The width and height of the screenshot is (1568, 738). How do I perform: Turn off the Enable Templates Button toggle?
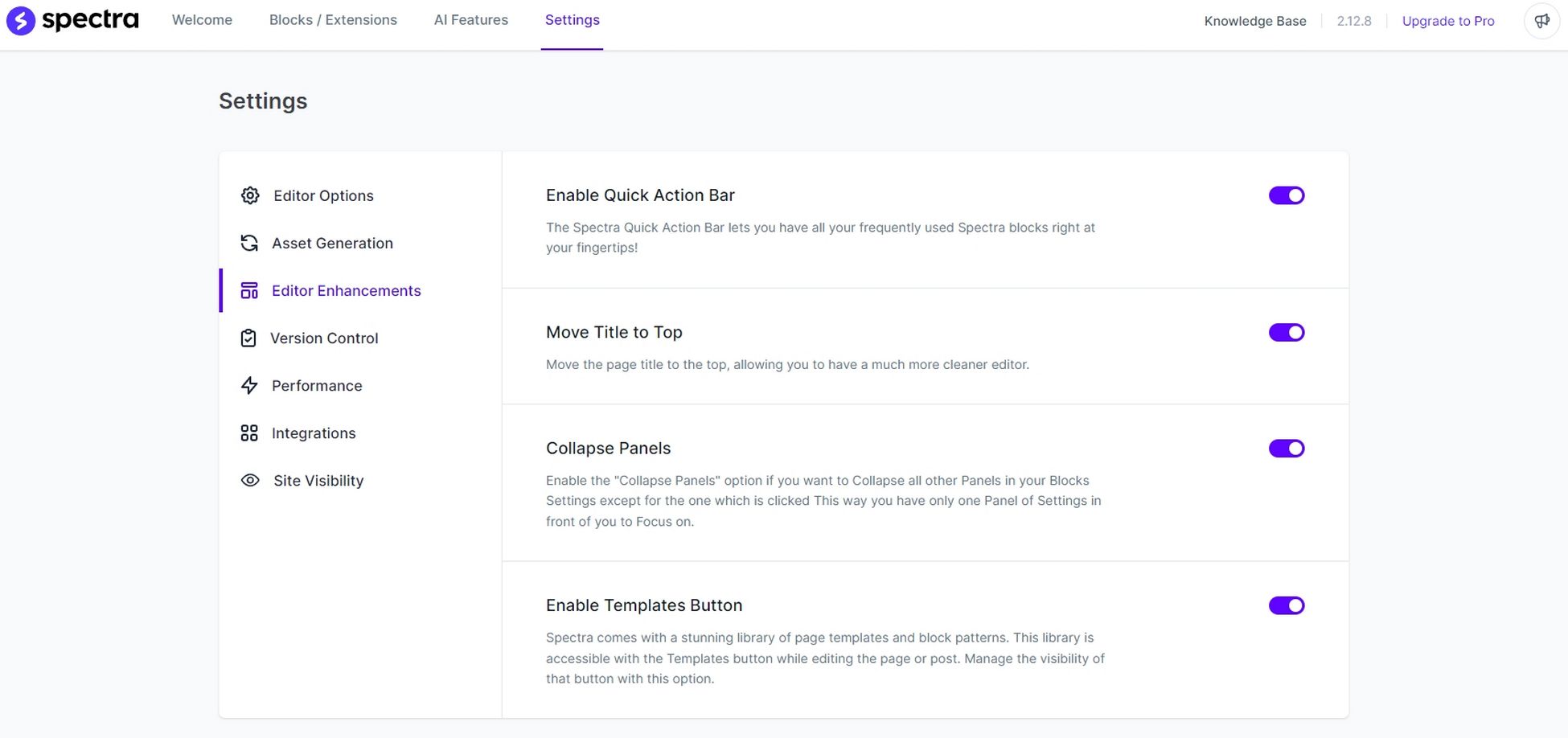(x=1287, y=605)
